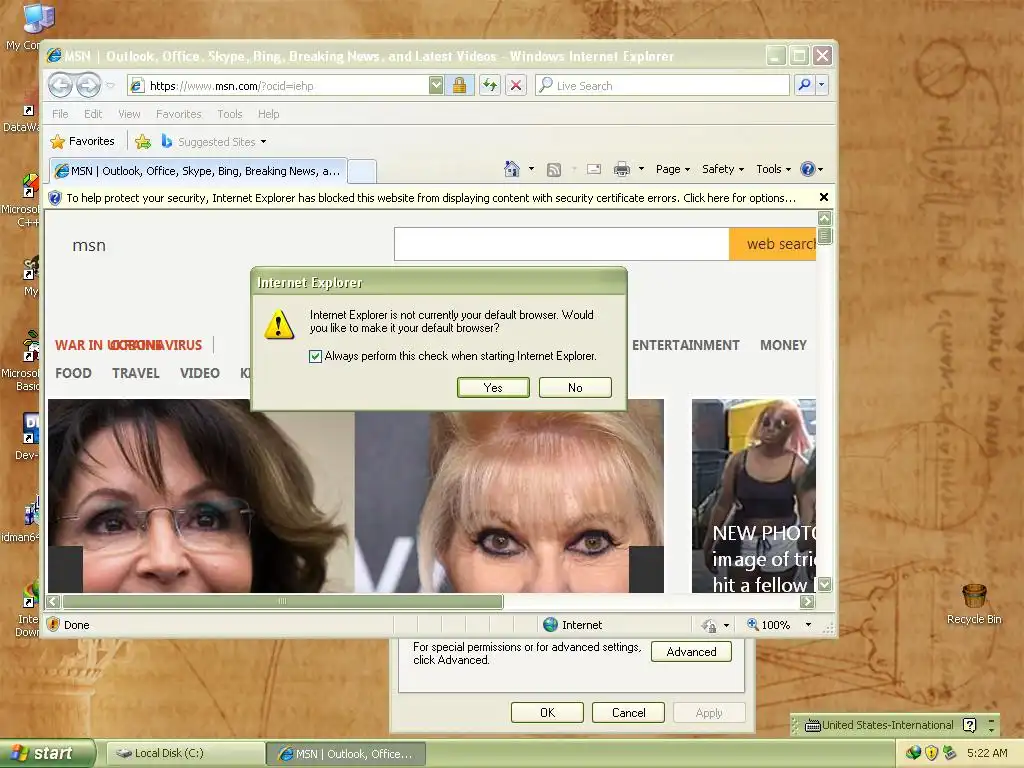
Task: Click status bar shield icon near Done
Action: [x=54, y=624]
